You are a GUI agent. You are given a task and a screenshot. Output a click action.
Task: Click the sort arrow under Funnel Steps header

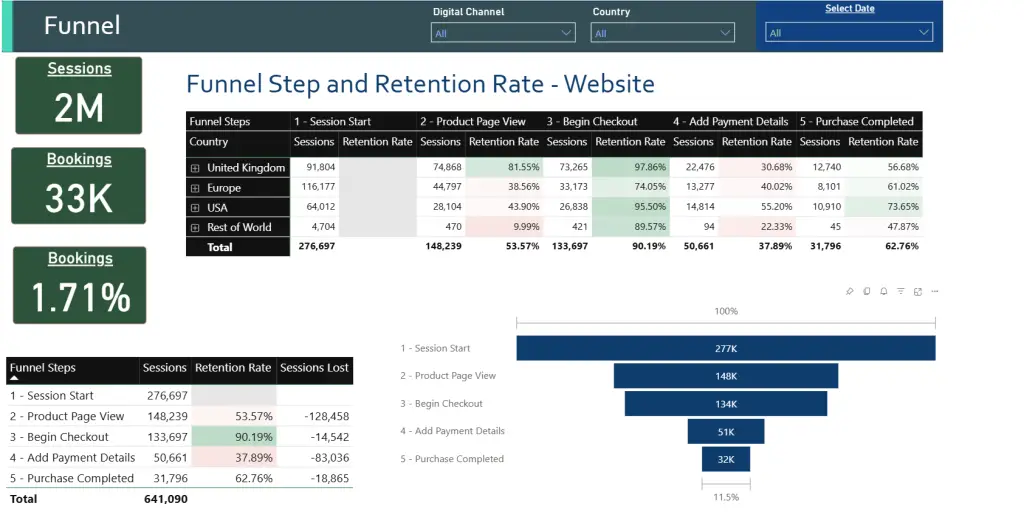[16, 379]
